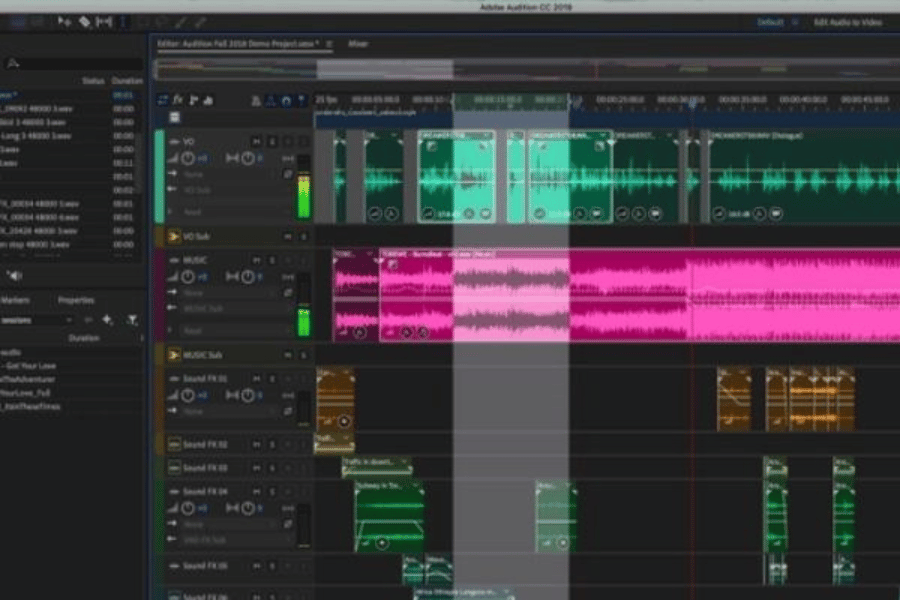Open the Properties panel tab
This screenshot has width=900, height=600.
(75, 300)
